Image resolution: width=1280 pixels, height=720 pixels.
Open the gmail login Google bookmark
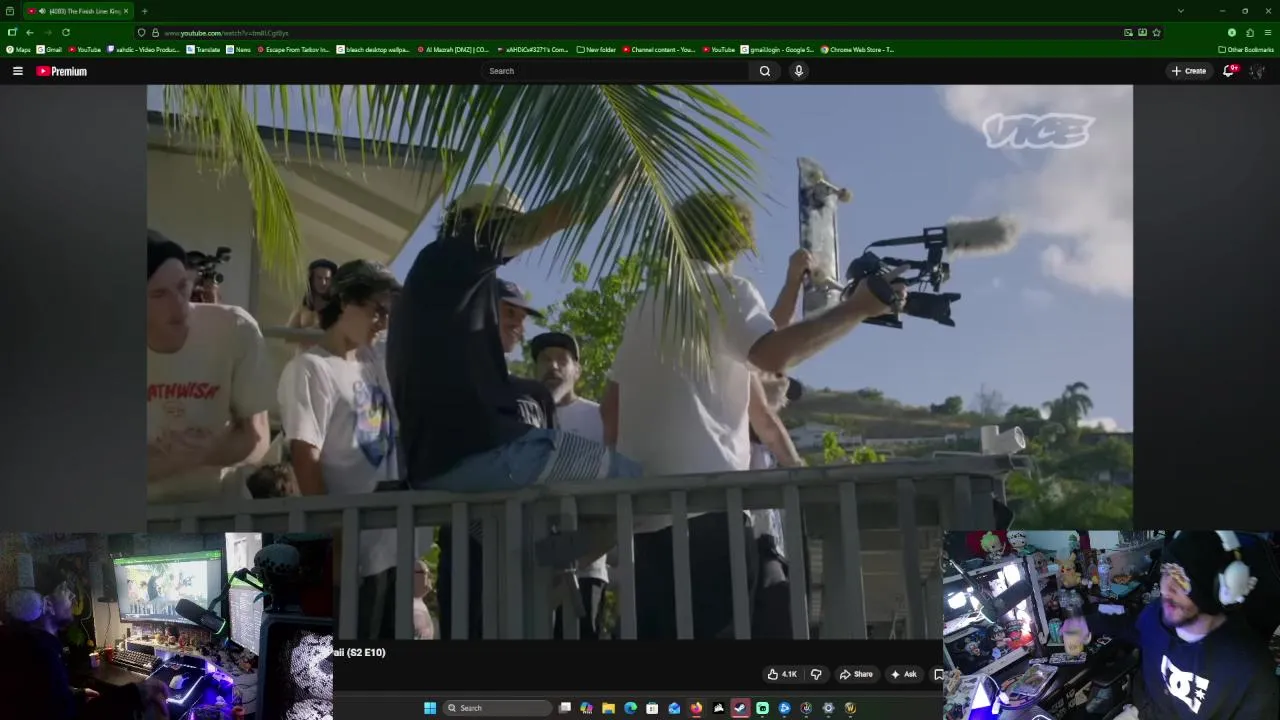click(x=777, y=49)
